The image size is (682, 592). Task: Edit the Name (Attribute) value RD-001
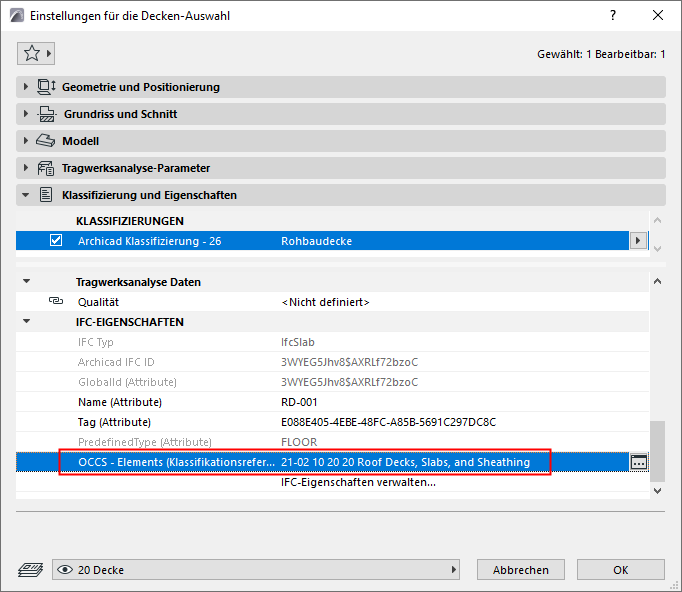pos(299,402)
